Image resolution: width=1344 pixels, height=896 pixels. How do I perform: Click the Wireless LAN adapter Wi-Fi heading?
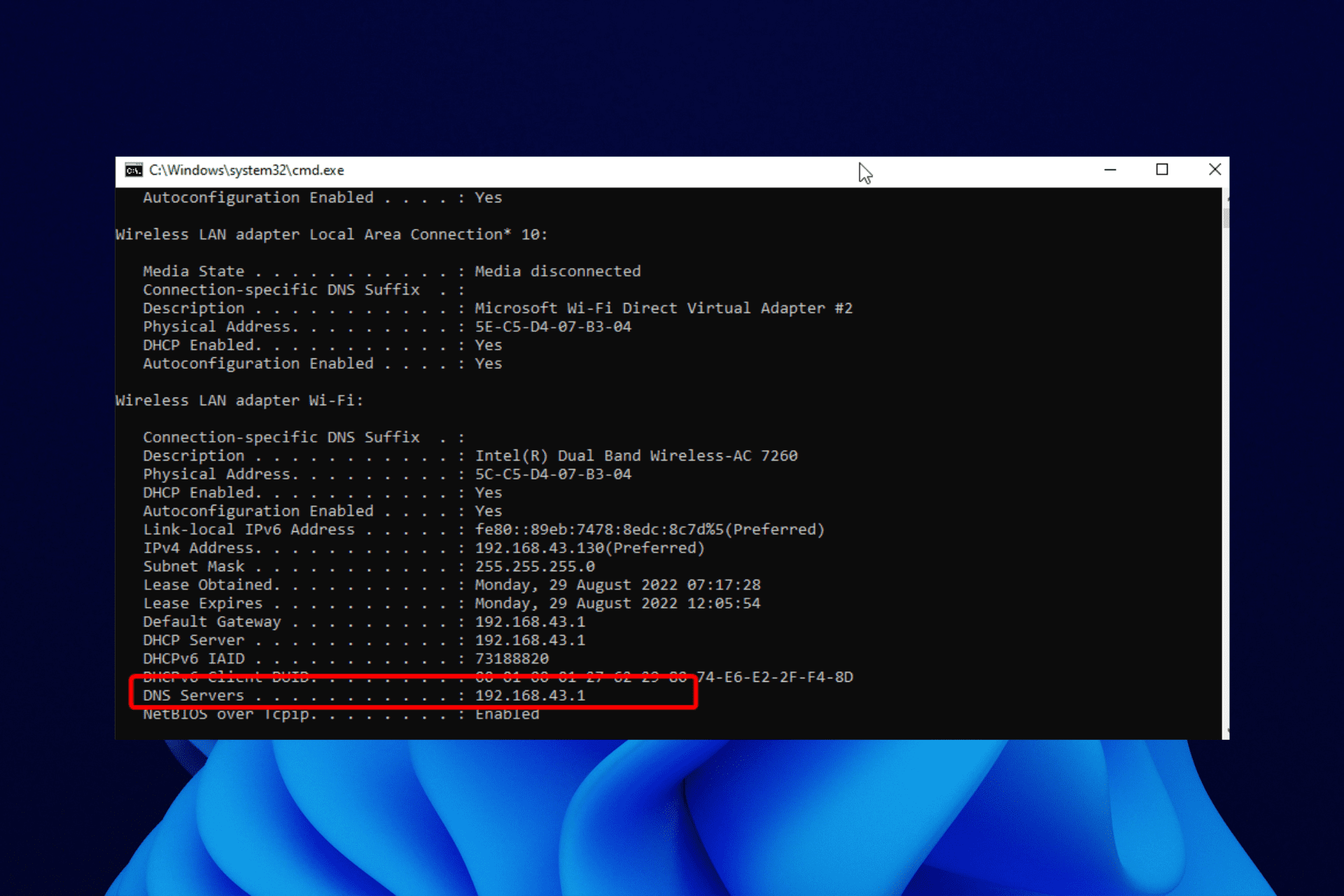pos(239,400)
